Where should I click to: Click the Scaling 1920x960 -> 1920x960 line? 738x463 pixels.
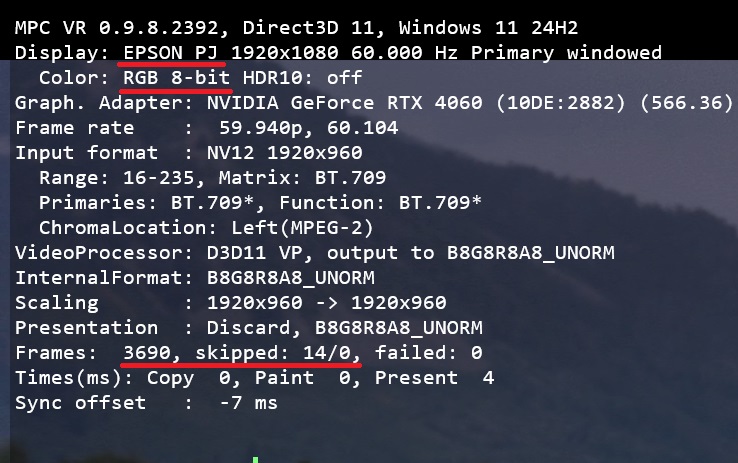pos(230,302)
